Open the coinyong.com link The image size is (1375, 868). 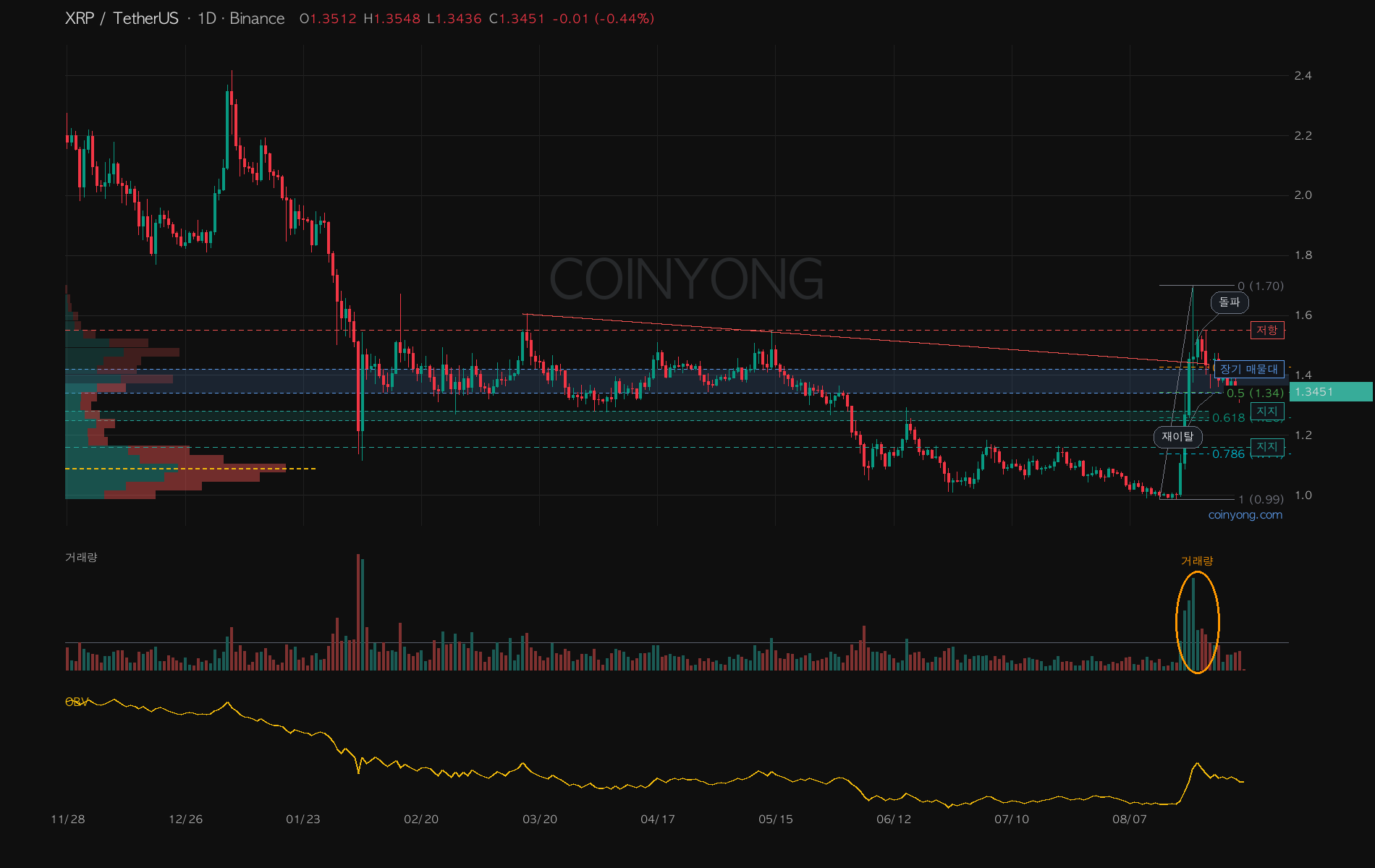[x=1245, y=515]
